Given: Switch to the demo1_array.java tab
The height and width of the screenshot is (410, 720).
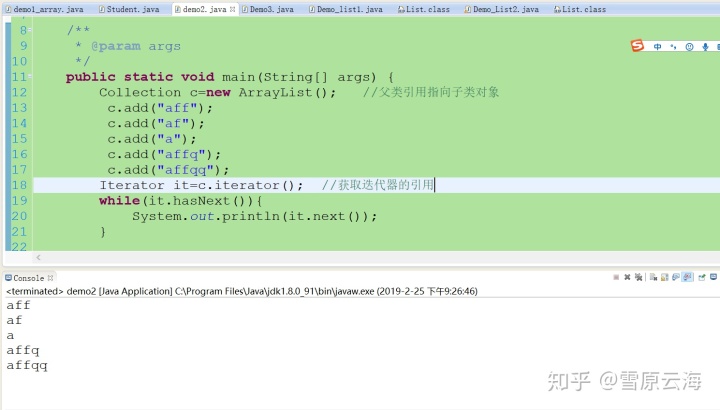Looking at the screenshot, I should [45, 9].
